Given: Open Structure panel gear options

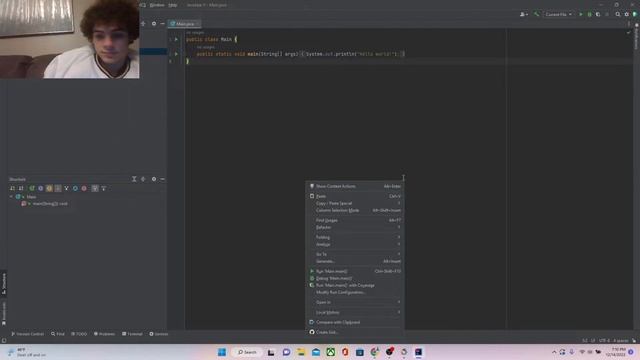Looking at the screenshot, I should (154, 179).
